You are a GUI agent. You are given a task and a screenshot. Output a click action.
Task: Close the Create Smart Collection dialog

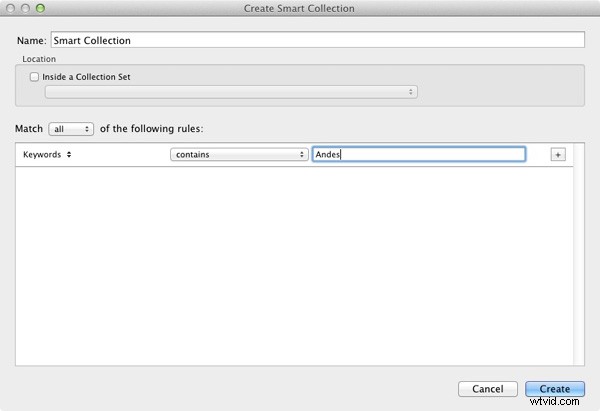coord(11,8)
